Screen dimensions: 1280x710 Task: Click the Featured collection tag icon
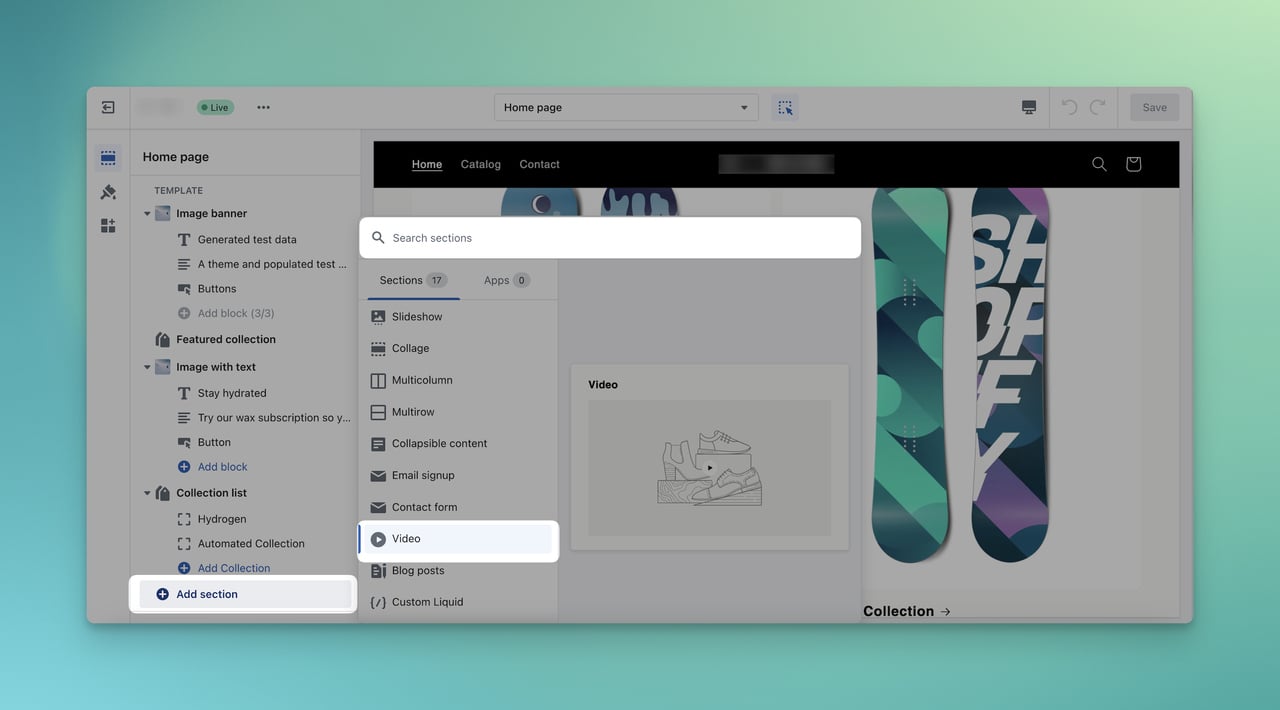(x=163, y=339)
